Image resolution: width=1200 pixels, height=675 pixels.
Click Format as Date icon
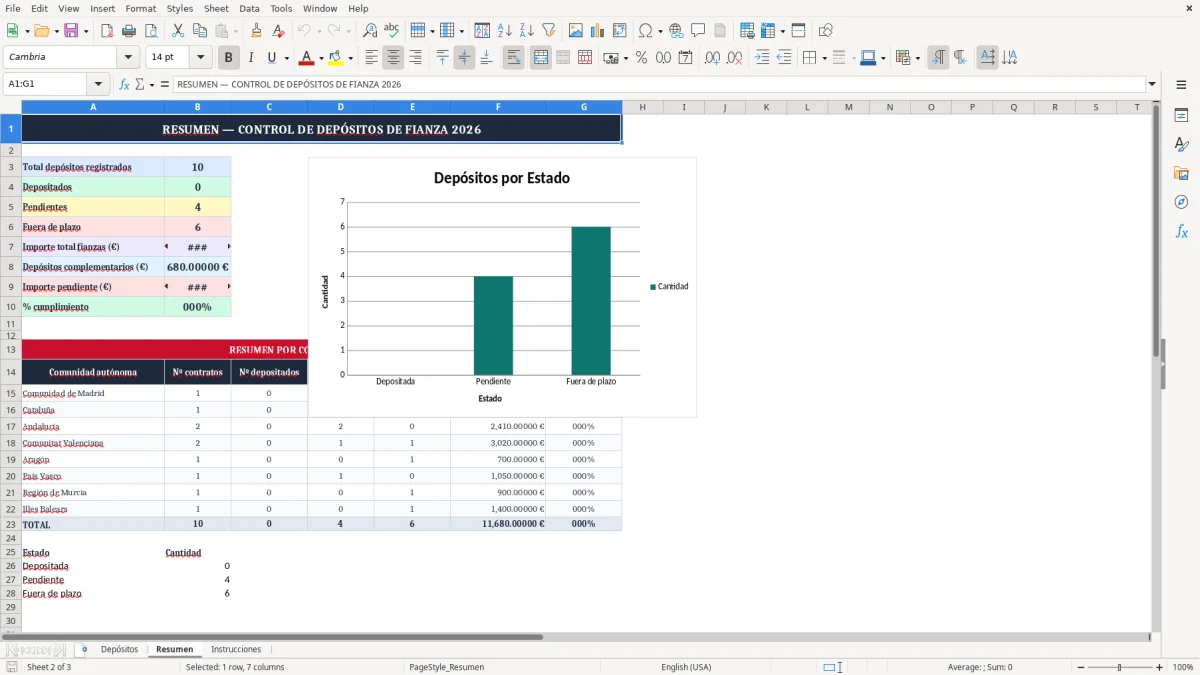686,58
